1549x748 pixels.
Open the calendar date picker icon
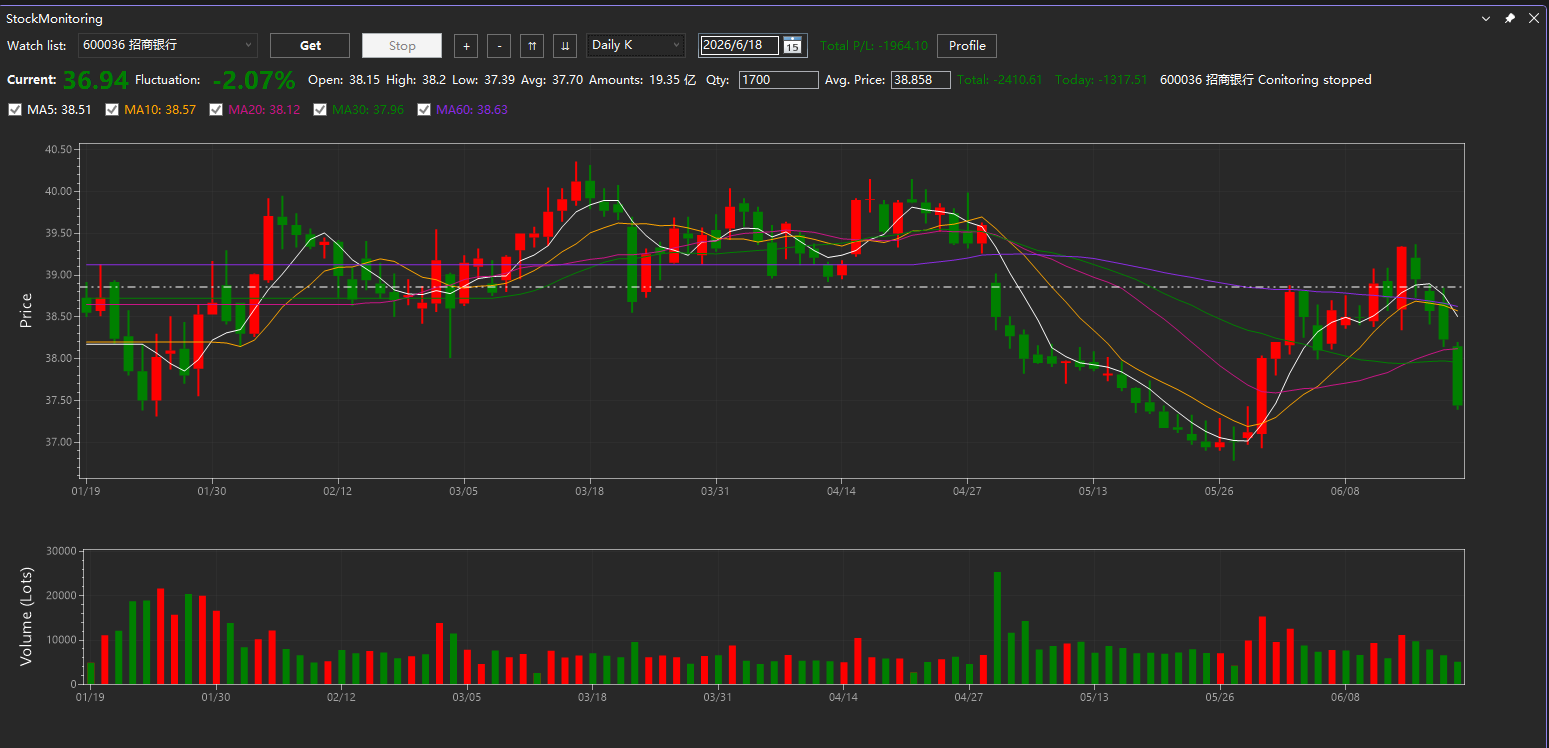792,45
